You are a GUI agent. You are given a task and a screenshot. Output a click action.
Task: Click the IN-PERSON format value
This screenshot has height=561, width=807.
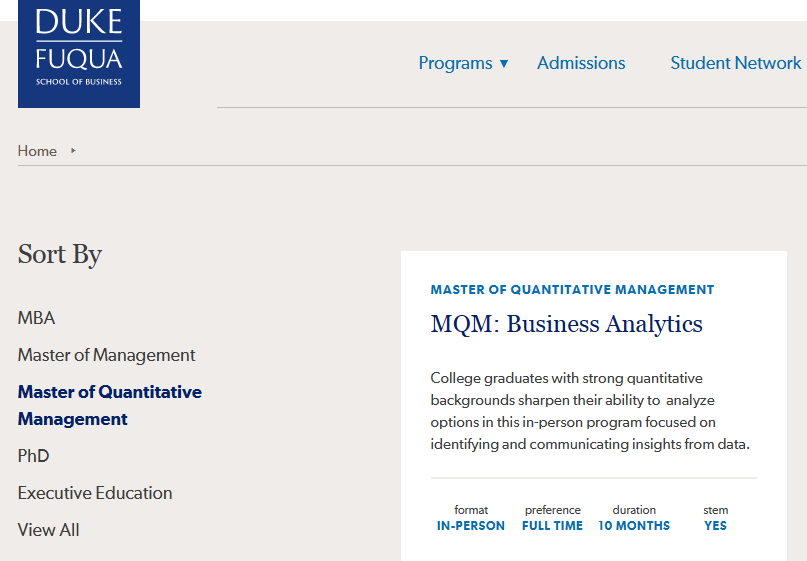point(471,526)
